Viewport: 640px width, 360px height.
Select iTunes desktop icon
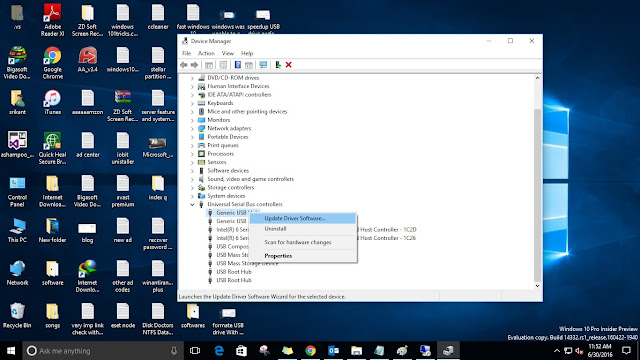pos(52,102)
